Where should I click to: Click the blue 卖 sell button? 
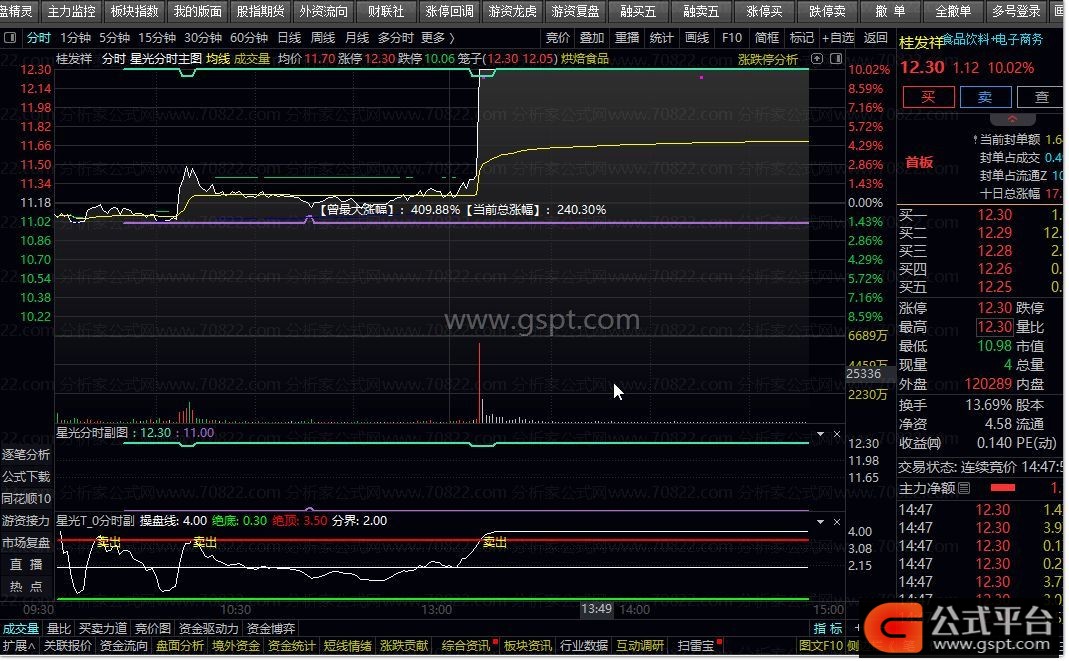(x=985, y=97)
